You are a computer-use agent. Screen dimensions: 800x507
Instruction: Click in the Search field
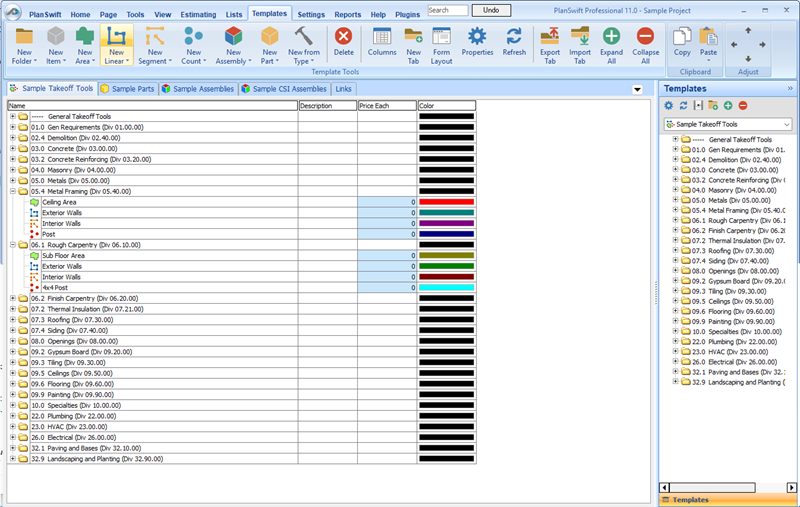[447, 10]
